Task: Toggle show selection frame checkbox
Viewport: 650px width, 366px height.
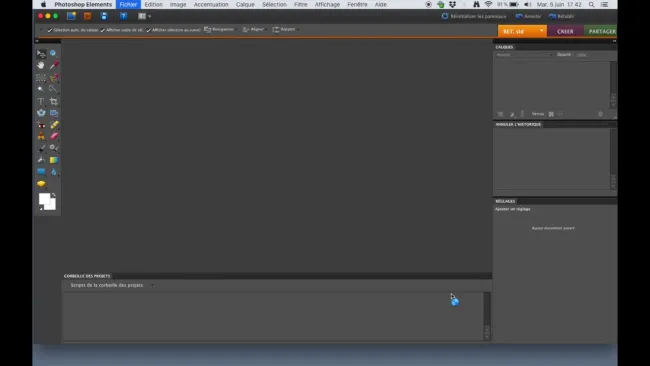Action: tap(103, 30)
